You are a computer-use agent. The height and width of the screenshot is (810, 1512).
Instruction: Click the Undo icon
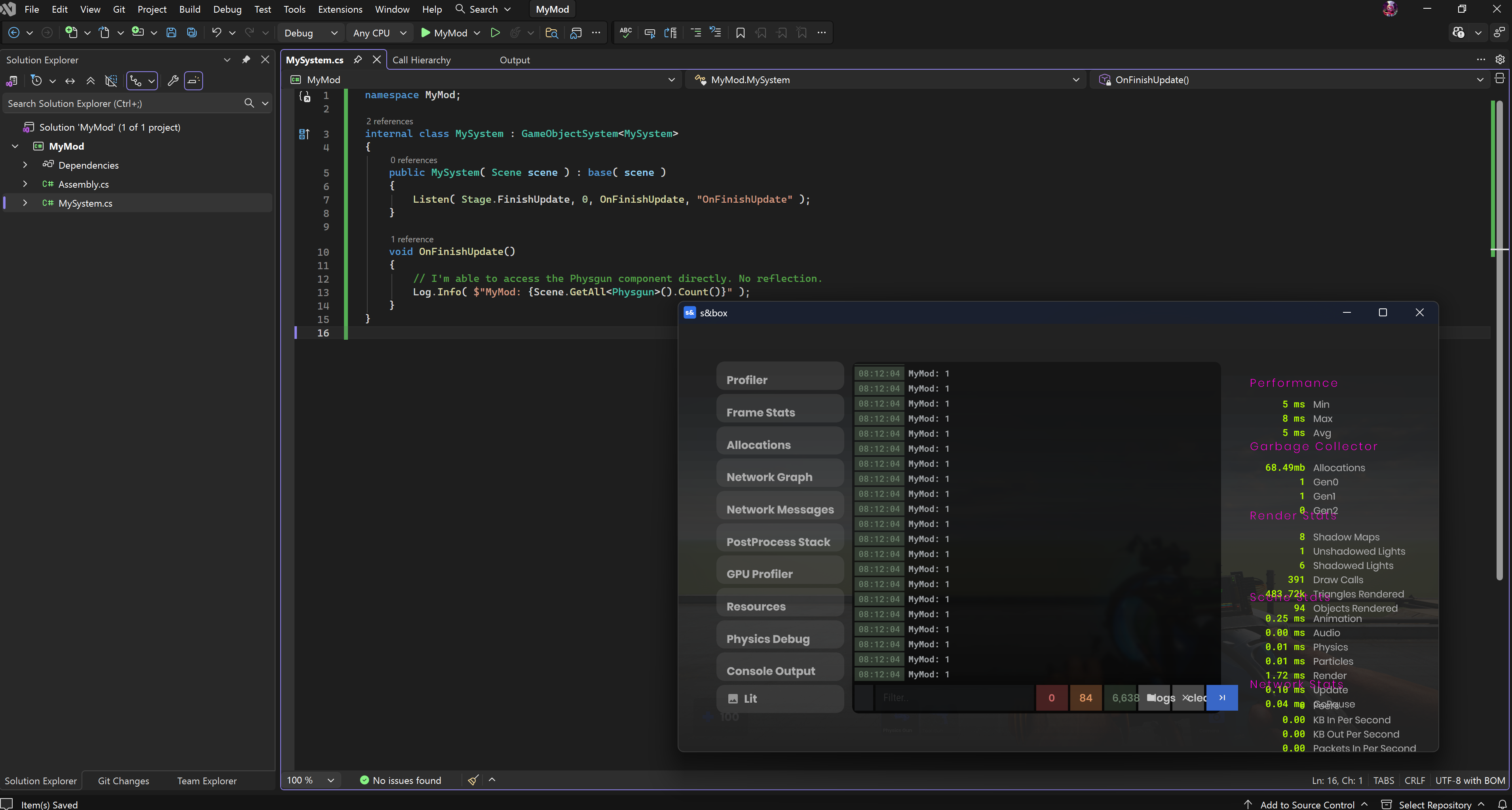(217, 33)
